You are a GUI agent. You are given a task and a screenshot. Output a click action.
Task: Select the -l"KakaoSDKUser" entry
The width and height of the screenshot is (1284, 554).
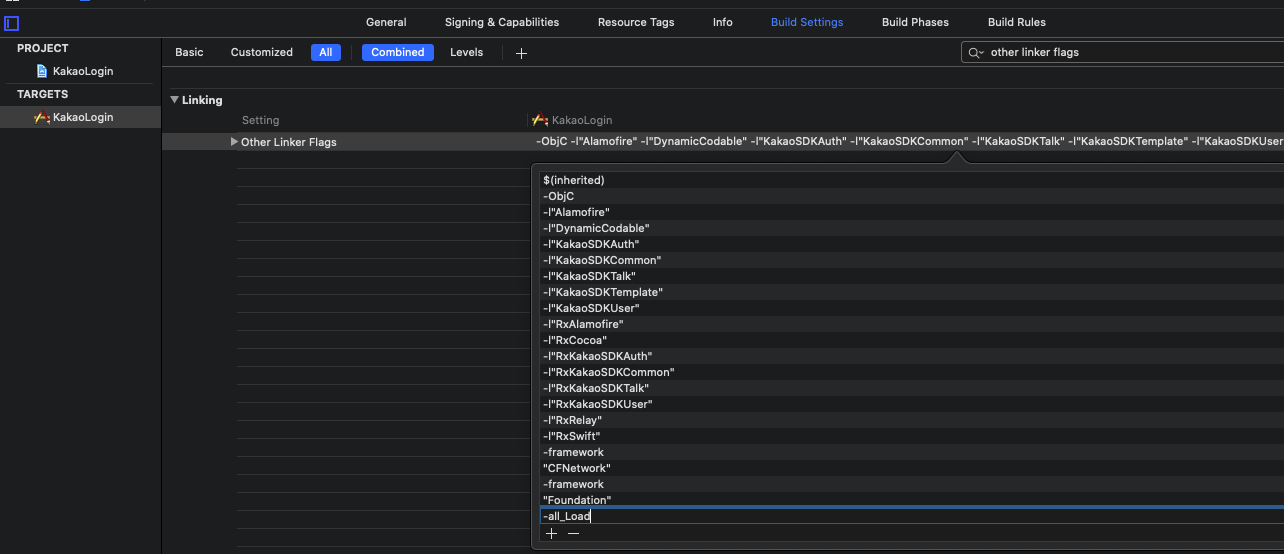pyautogui.click(x=911, y=308)
